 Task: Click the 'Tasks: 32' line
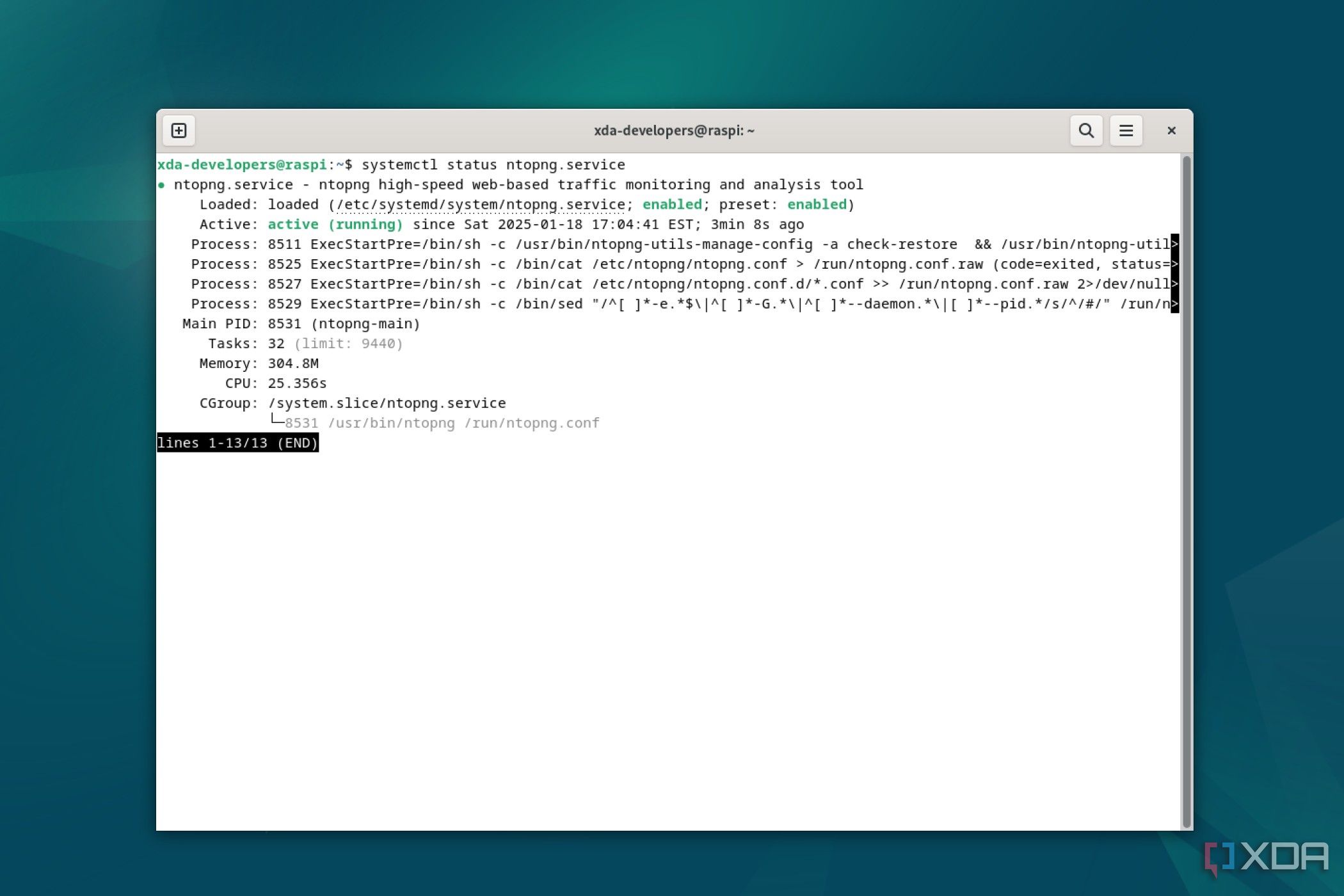[246, 344]
